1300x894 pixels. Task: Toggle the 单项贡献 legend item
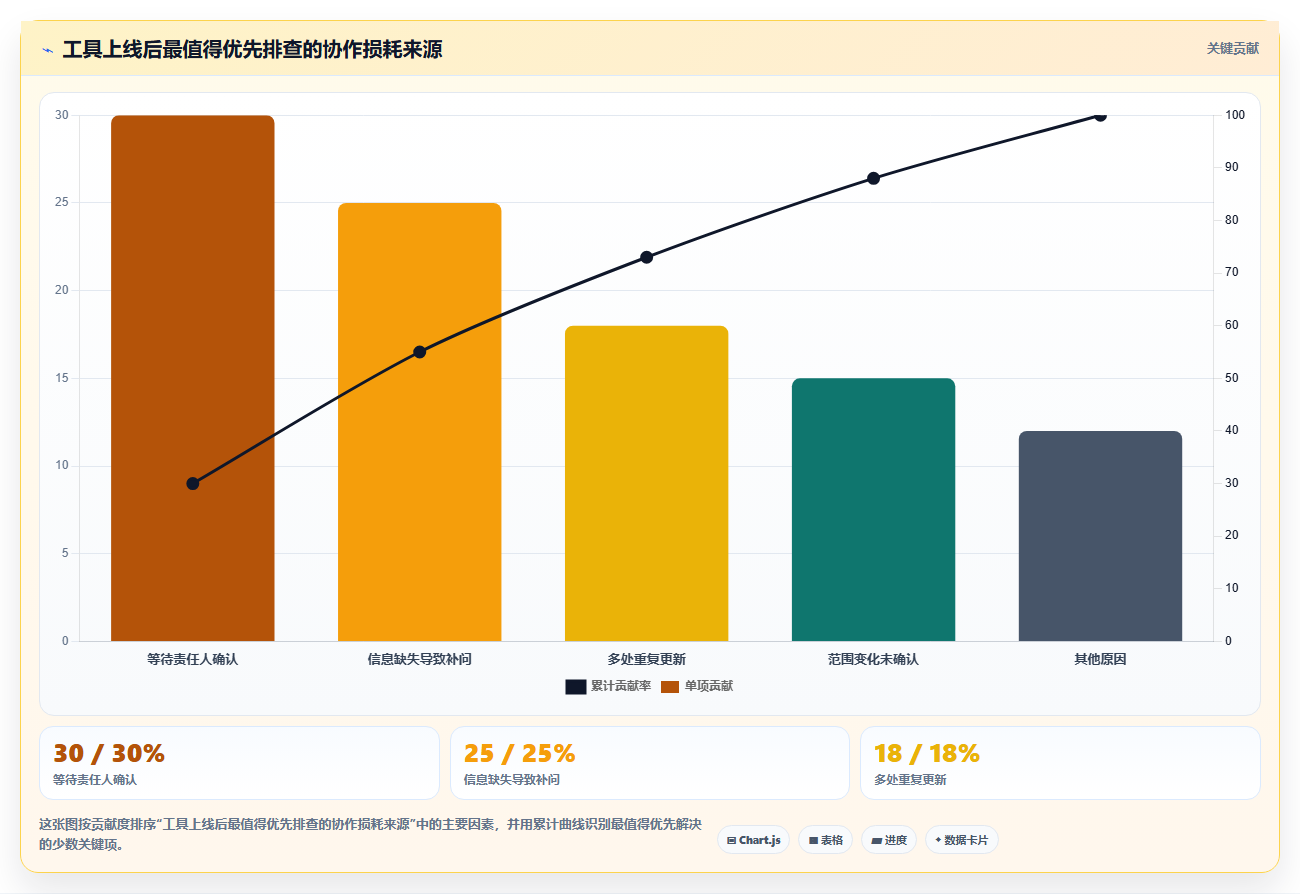(x=696, y=686)
